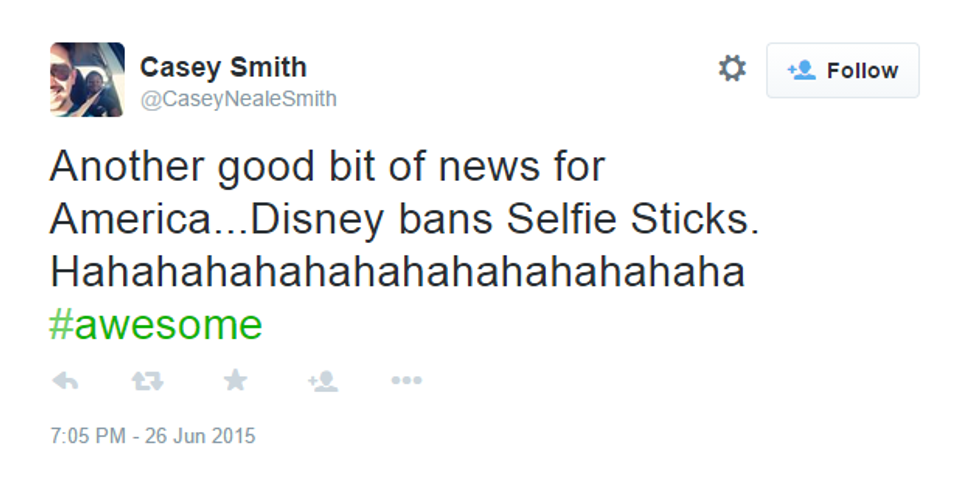Open Casey Smith's profile photo
The width and height of the screenshot is (980, 500).
click(x=87, y=80)
